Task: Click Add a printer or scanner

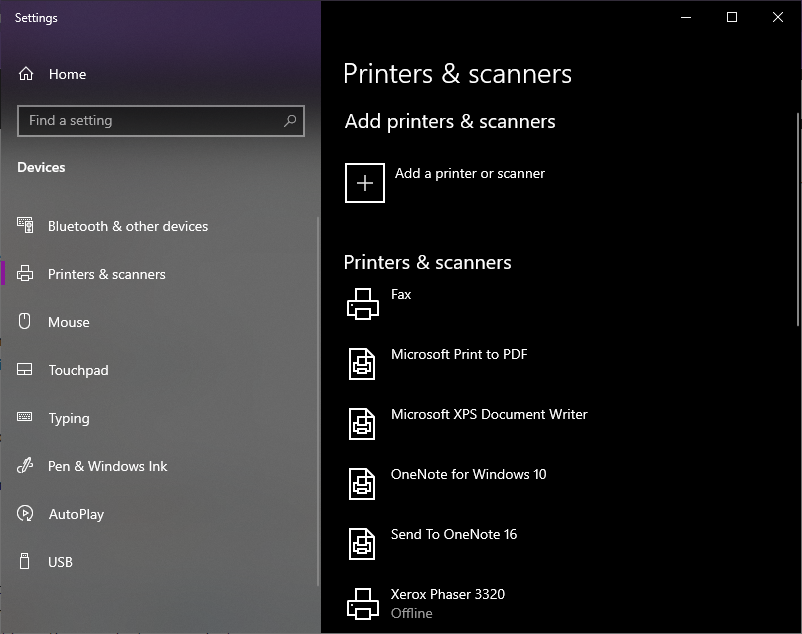Action: [470, 183]
